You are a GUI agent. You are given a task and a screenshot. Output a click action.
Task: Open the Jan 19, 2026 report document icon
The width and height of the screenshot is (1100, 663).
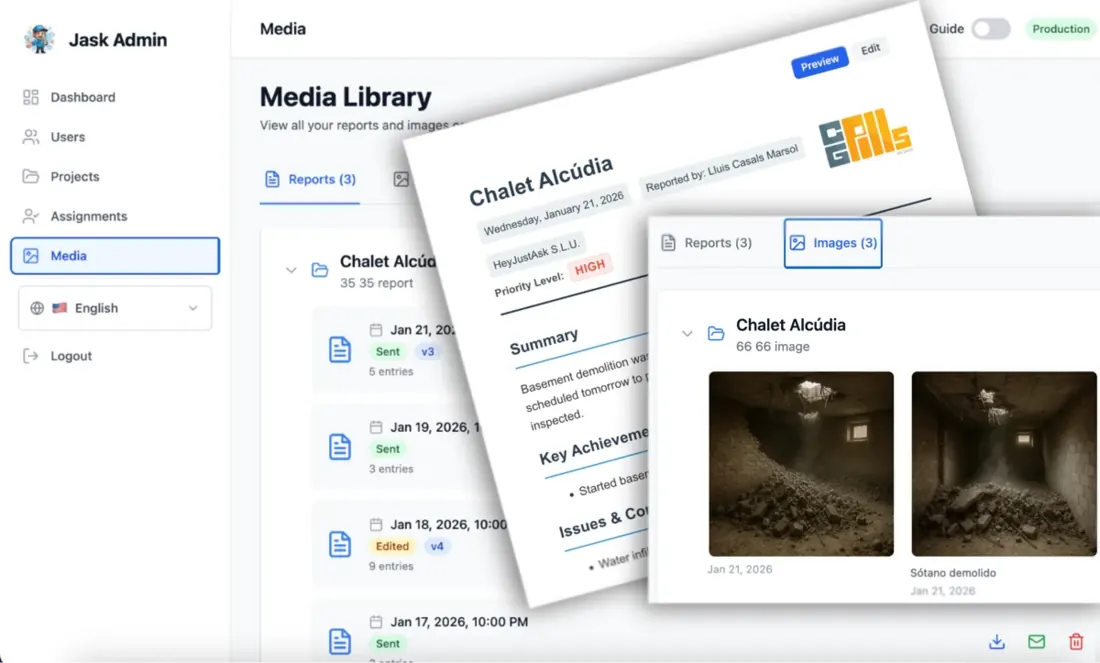[x=340, y=447]
